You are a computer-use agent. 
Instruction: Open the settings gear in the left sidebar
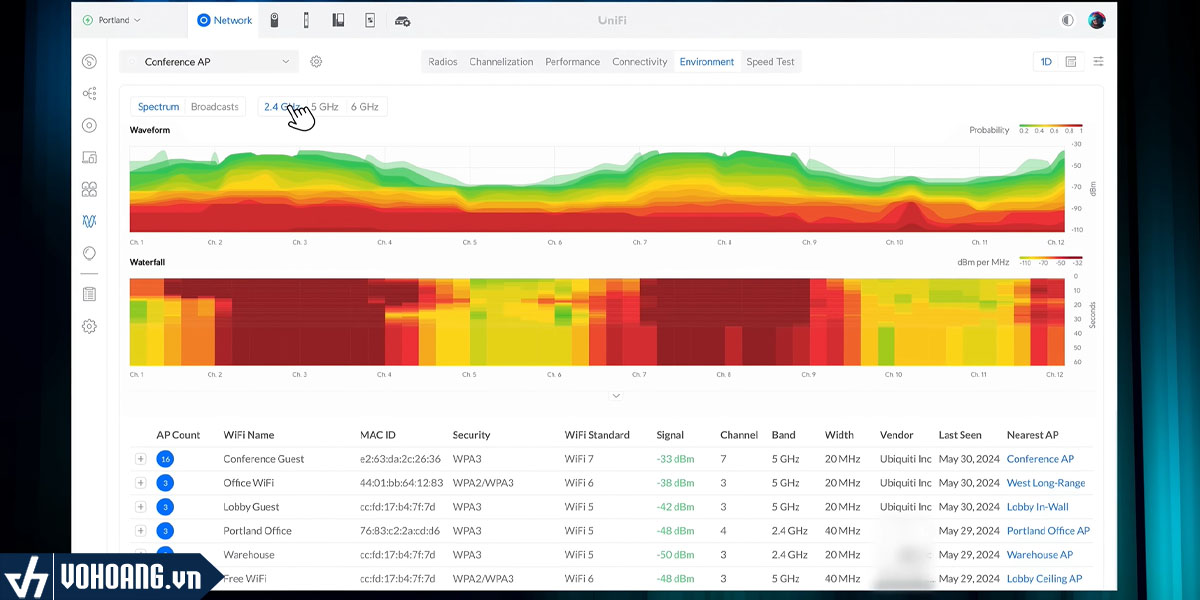click(89, 326)
